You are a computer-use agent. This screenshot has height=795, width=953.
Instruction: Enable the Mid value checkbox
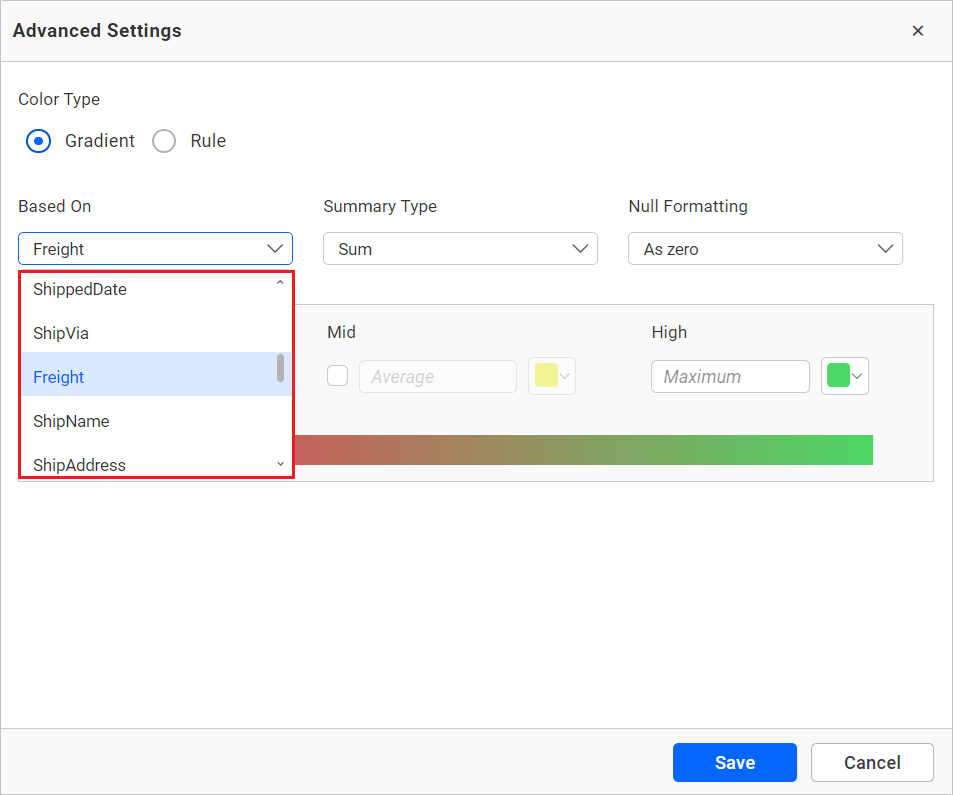[x=338, y=376]
